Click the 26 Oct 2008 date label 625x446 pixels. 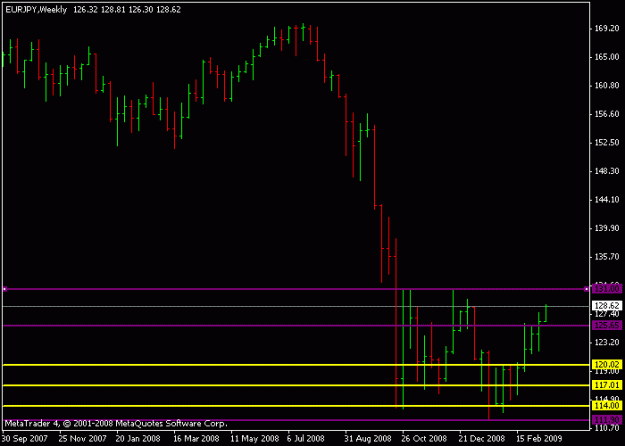pyautogui.click(x=426, y=439)
